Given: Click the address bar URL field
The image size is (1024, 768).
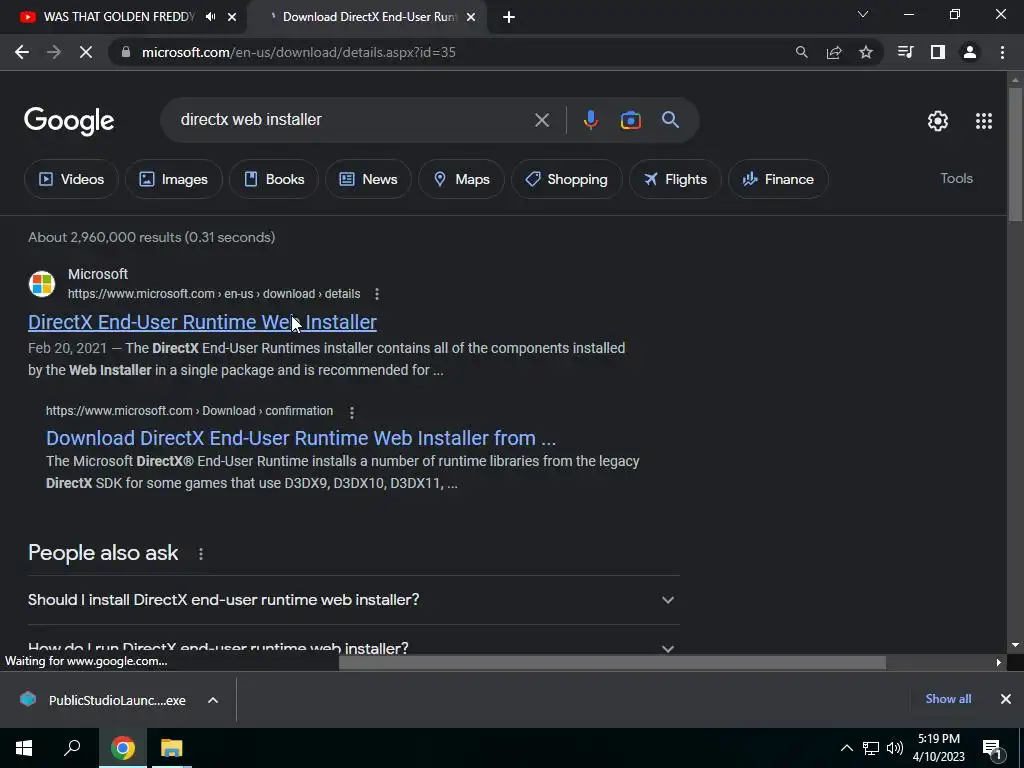Looking at the screenshot, I should (298, 52).
